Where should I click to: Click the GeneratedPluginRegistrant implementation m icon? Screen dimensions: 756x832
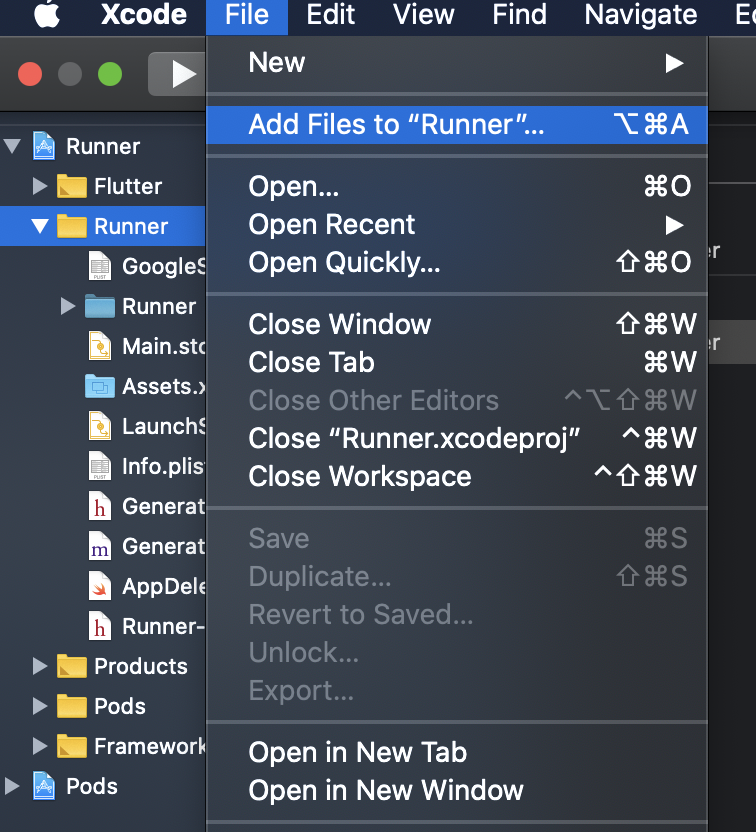[100, 546]
